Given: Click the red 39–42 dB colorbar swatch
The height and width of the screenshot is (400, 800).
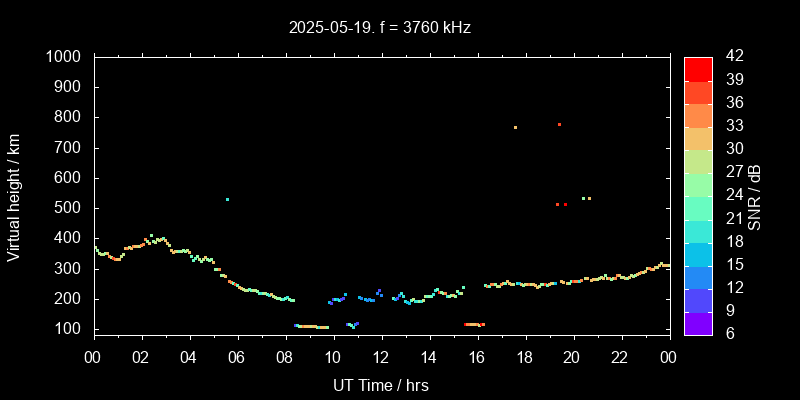Looking at the screenshot, I should pos(698,68).
